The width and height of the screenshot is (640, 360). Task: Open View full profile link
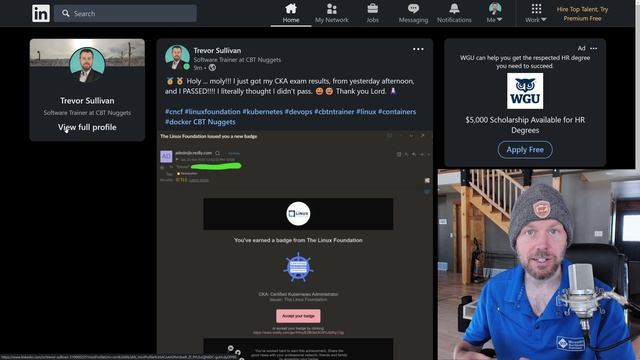tap(87, 127)
